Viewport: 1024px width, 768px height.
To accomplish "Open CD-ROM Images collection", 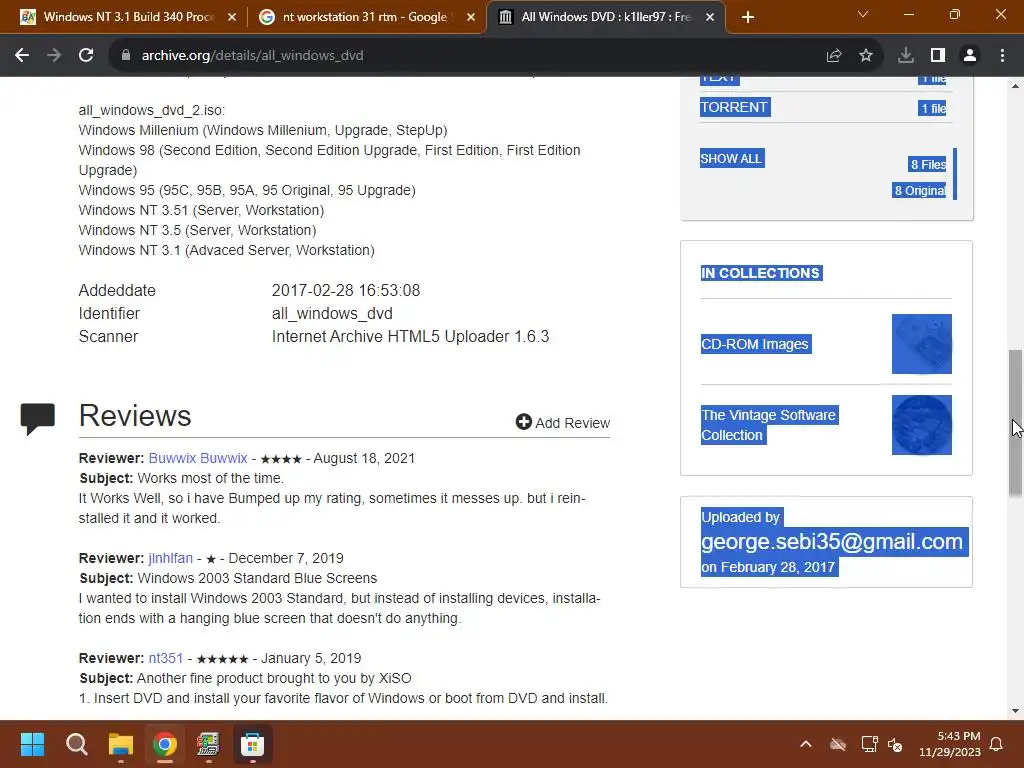I will pyautogui.click(x=754, y=344).
